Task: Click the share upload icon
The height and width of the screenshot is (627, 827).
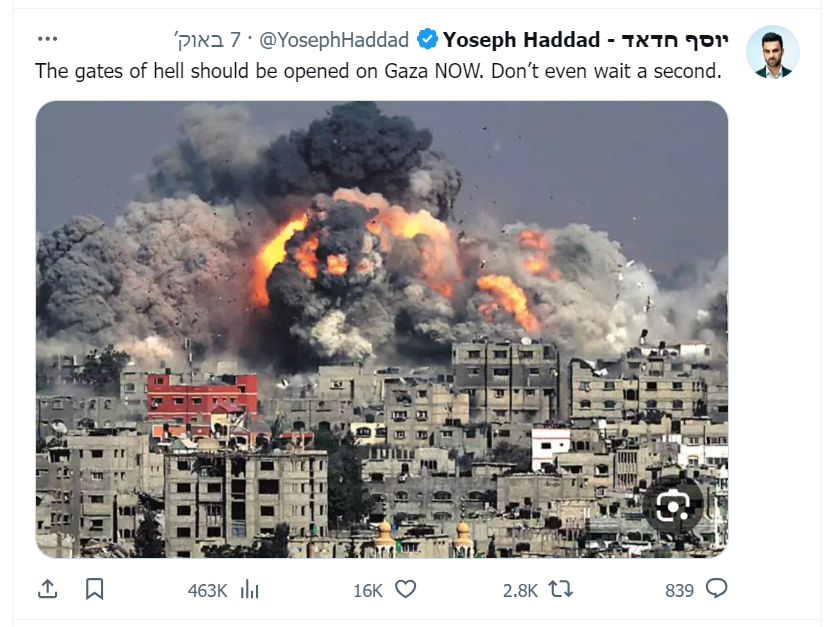Action: point(47,589)
